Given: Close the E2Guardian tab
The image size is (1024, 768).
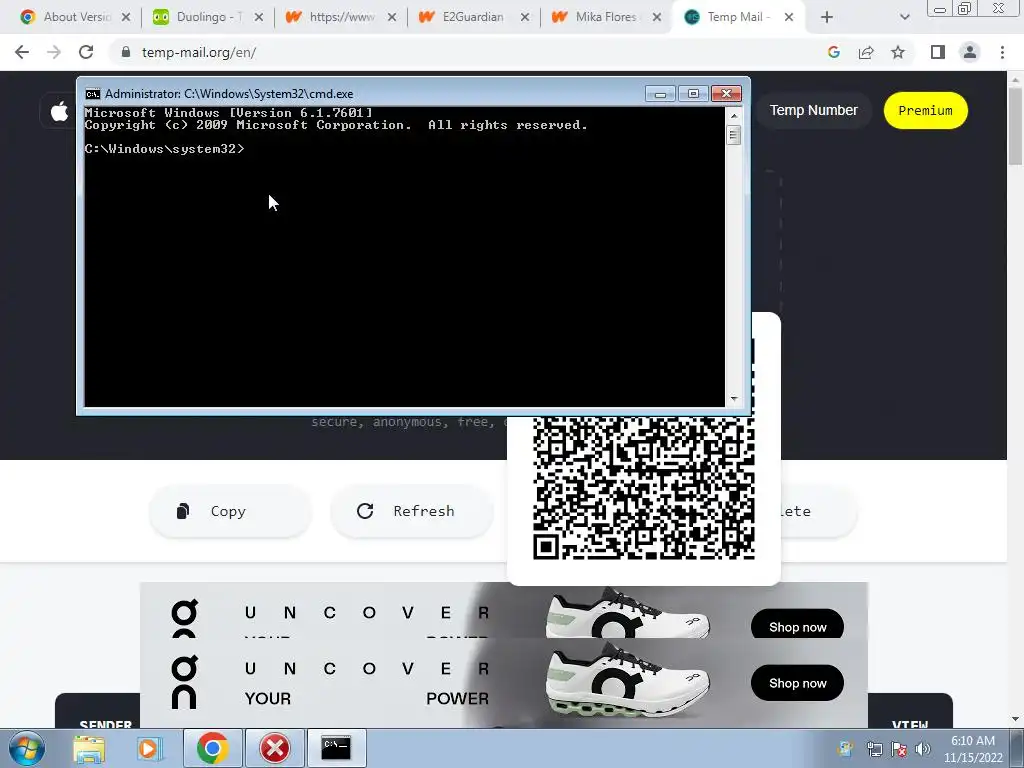Looking at the screenshot, I should tap(524, 17).
